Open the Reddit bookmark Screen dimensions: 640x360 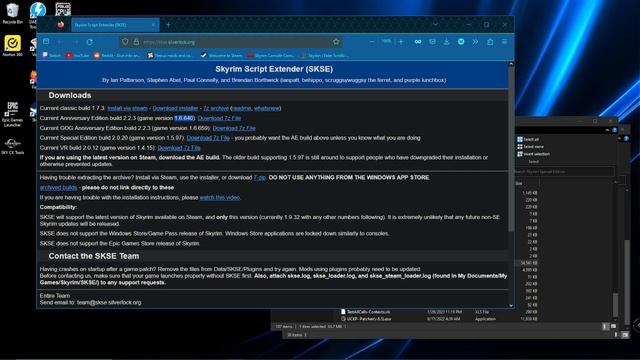(x=117, y=55)
